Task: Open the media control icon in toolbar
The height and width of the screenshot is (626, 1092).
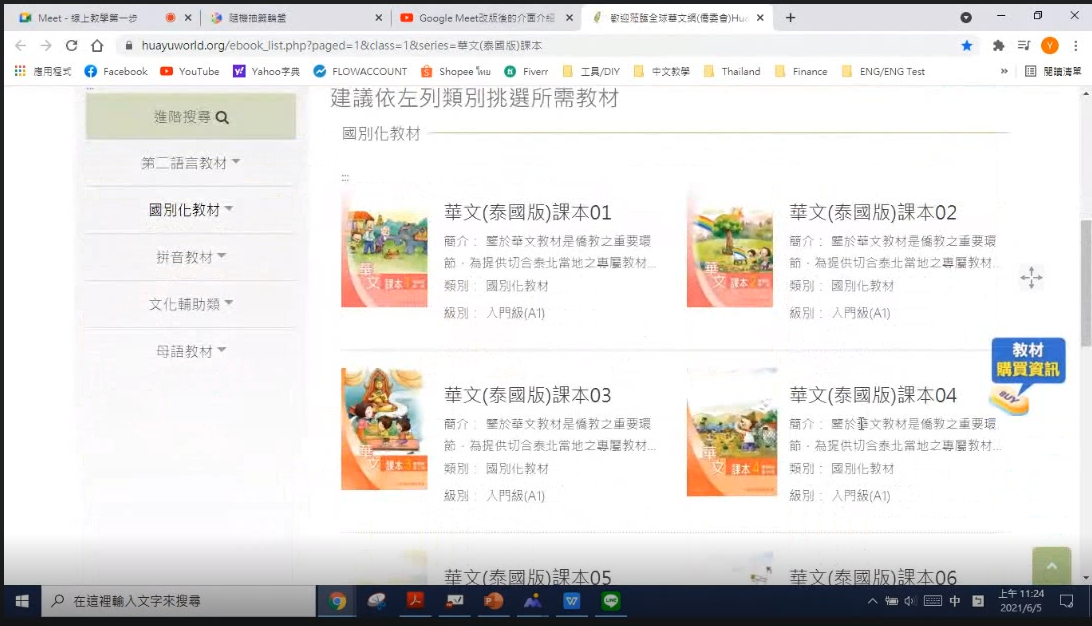Action: pyautogui.click(x=1024, y=45)
